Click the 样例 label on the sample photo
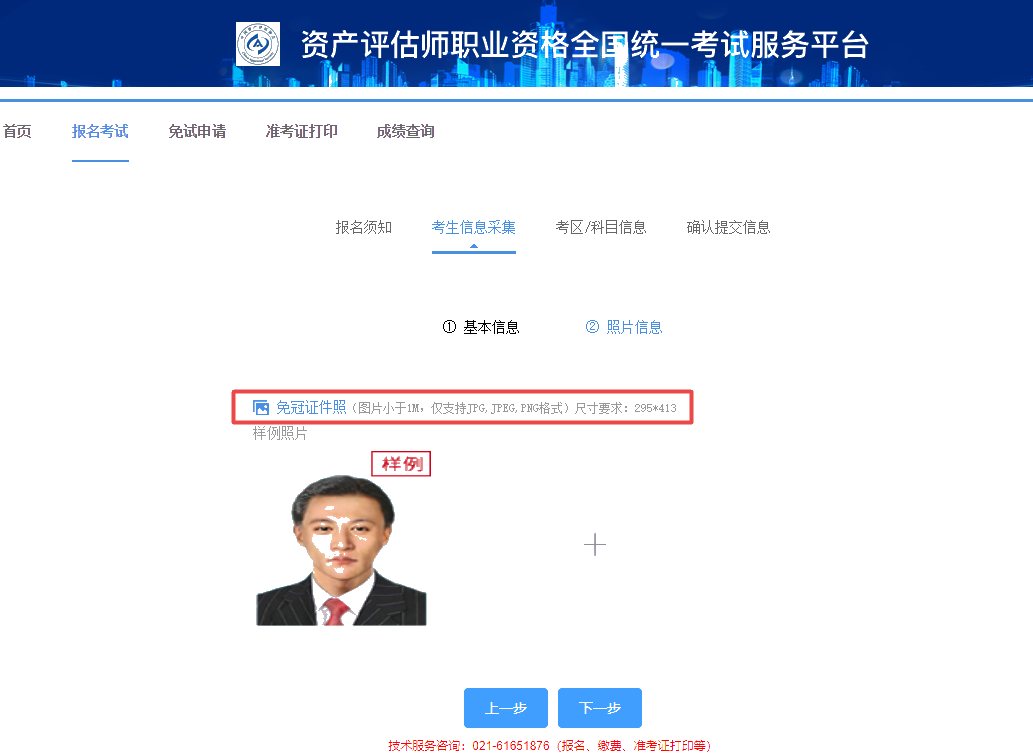This screenshot has height=755, width=1033. 400,463
